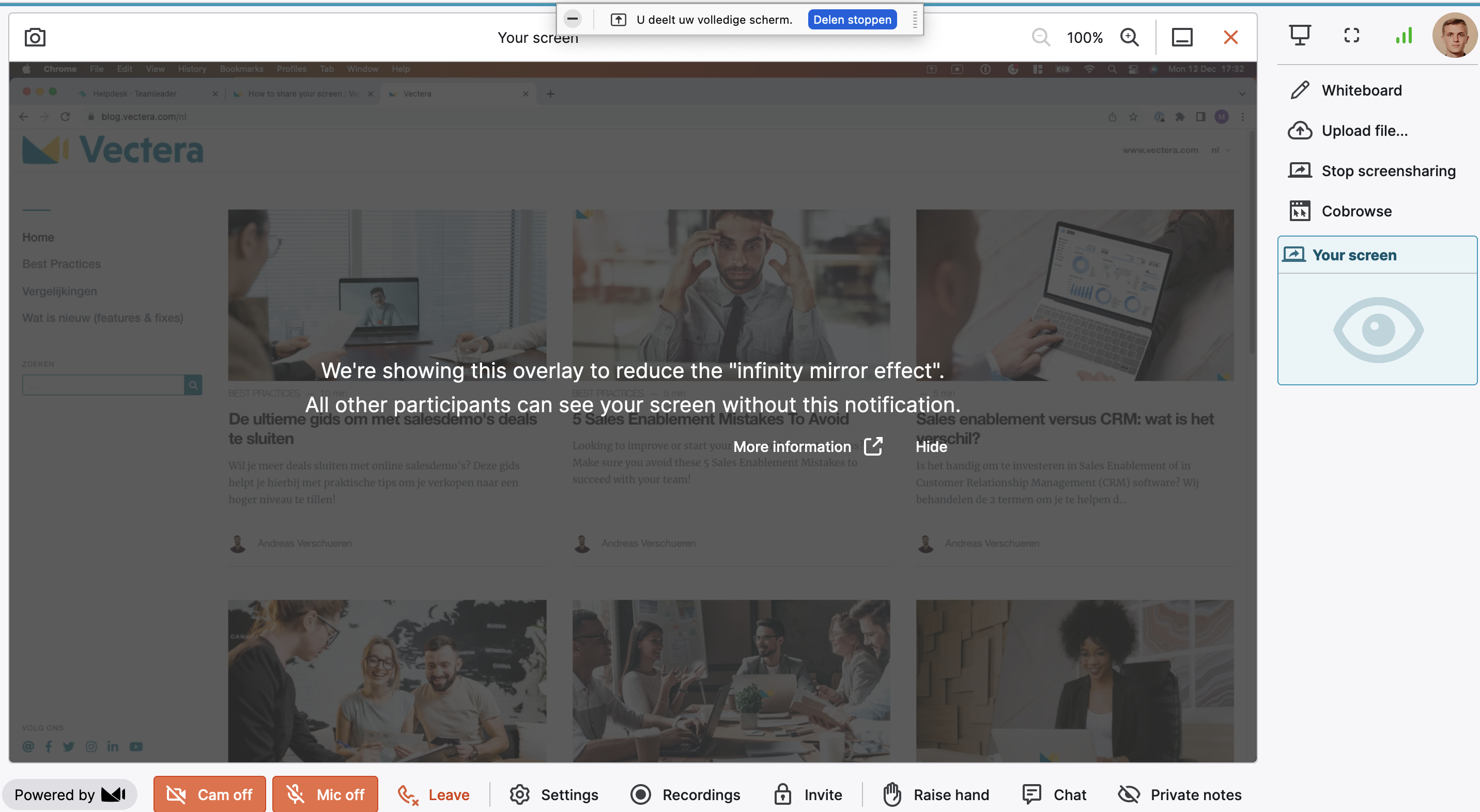Open Recordings
Image resolution: width=1480 pixels, height=812 pixels.
[x=685, y=794]
